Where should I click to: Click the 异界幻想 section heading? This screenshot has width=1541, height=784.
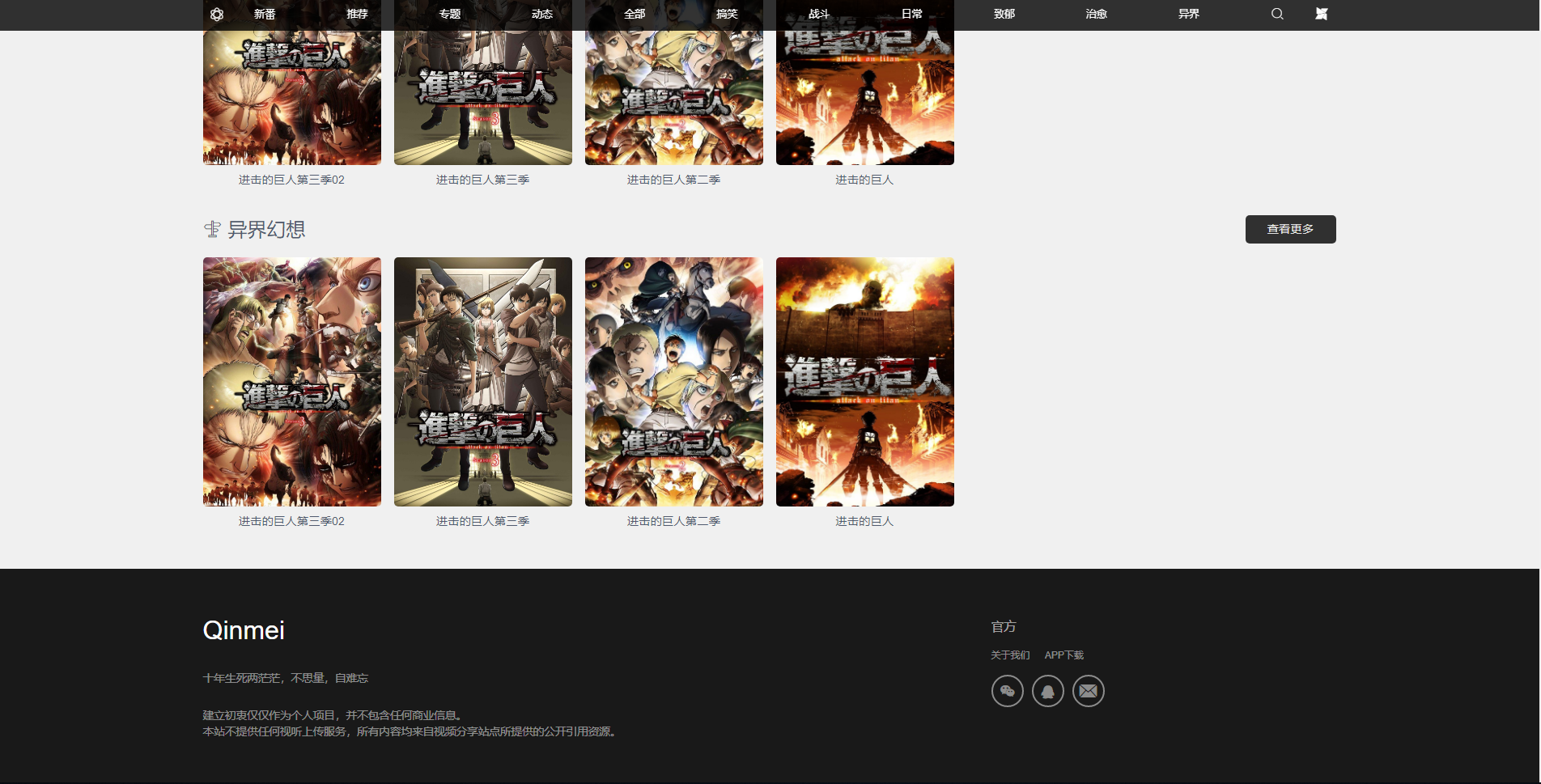tap(266, 230)
